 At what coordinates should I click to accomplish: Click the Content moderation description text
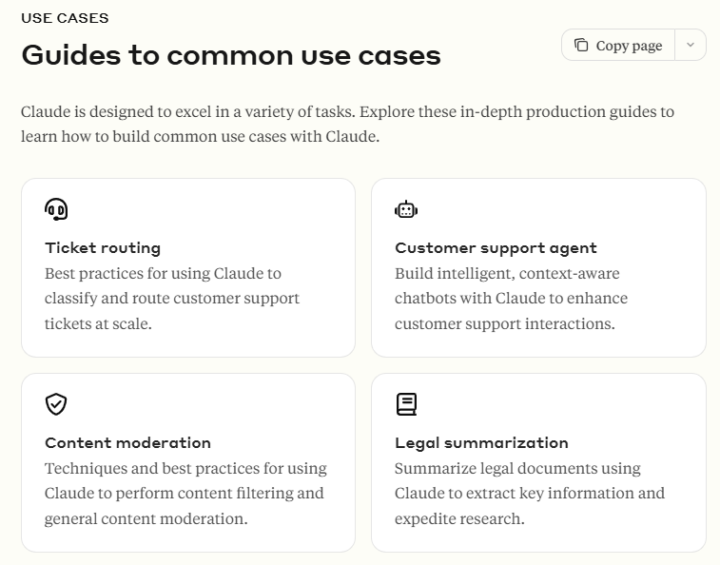tap(184, 493)
